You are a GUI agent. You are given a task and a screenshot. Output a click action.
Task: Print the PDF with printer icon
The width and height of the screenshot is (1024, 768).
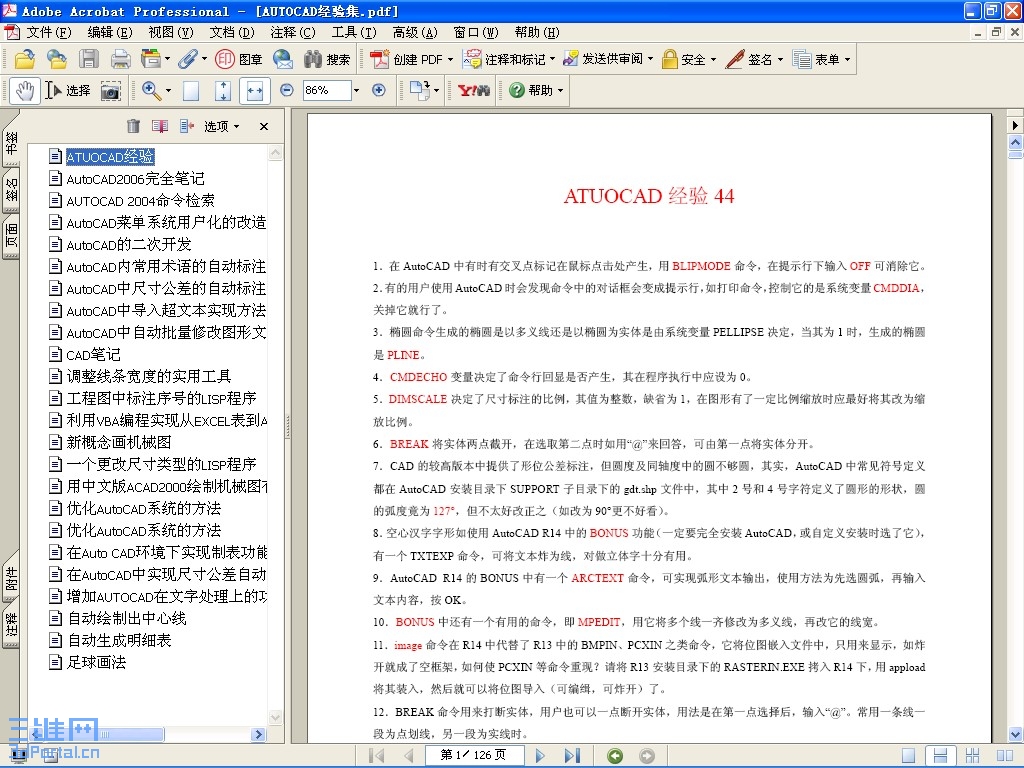(x=119, y=57)
